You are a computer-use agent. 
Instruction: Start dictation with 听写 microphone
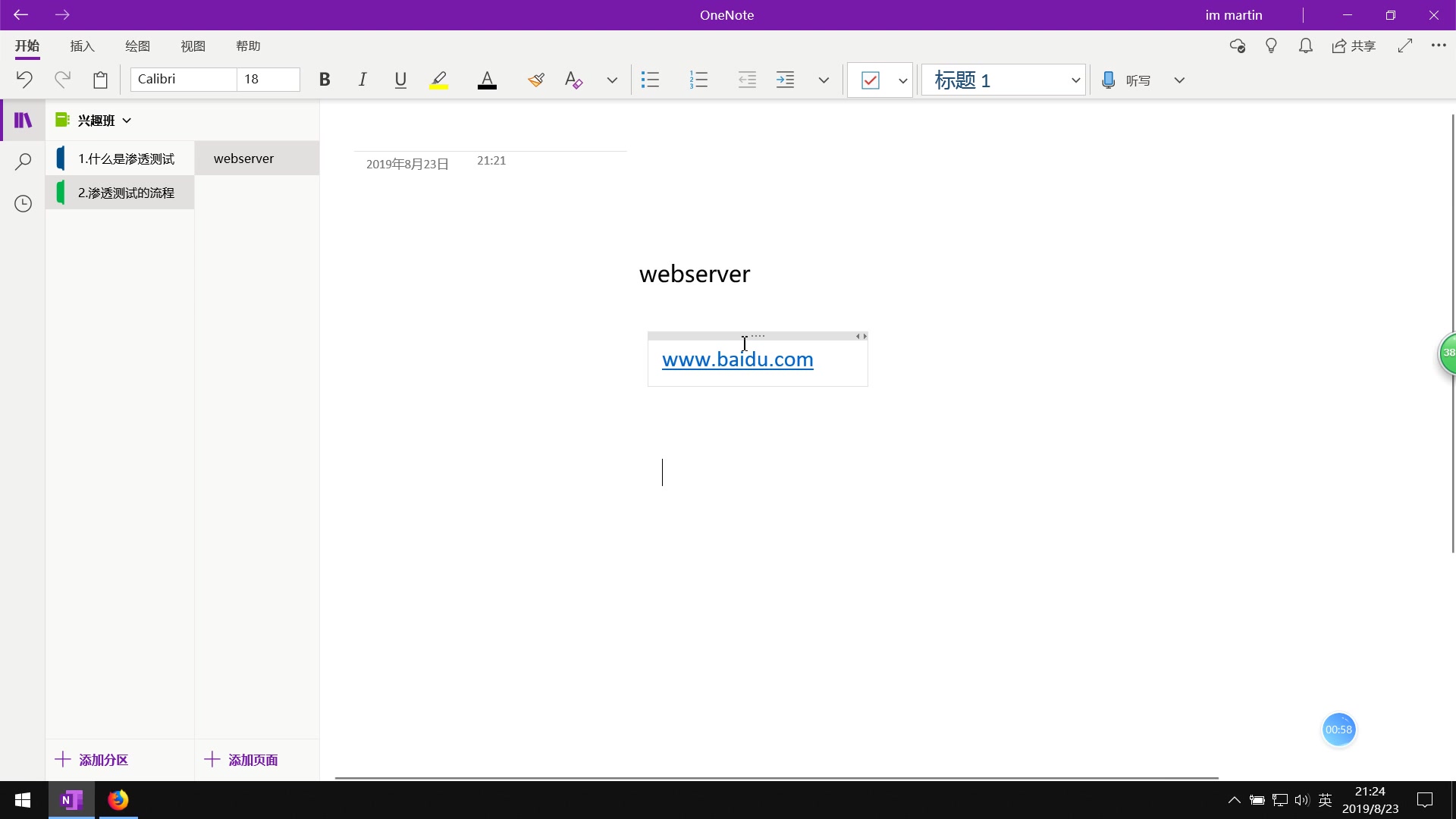click(x=1126, y=80)
